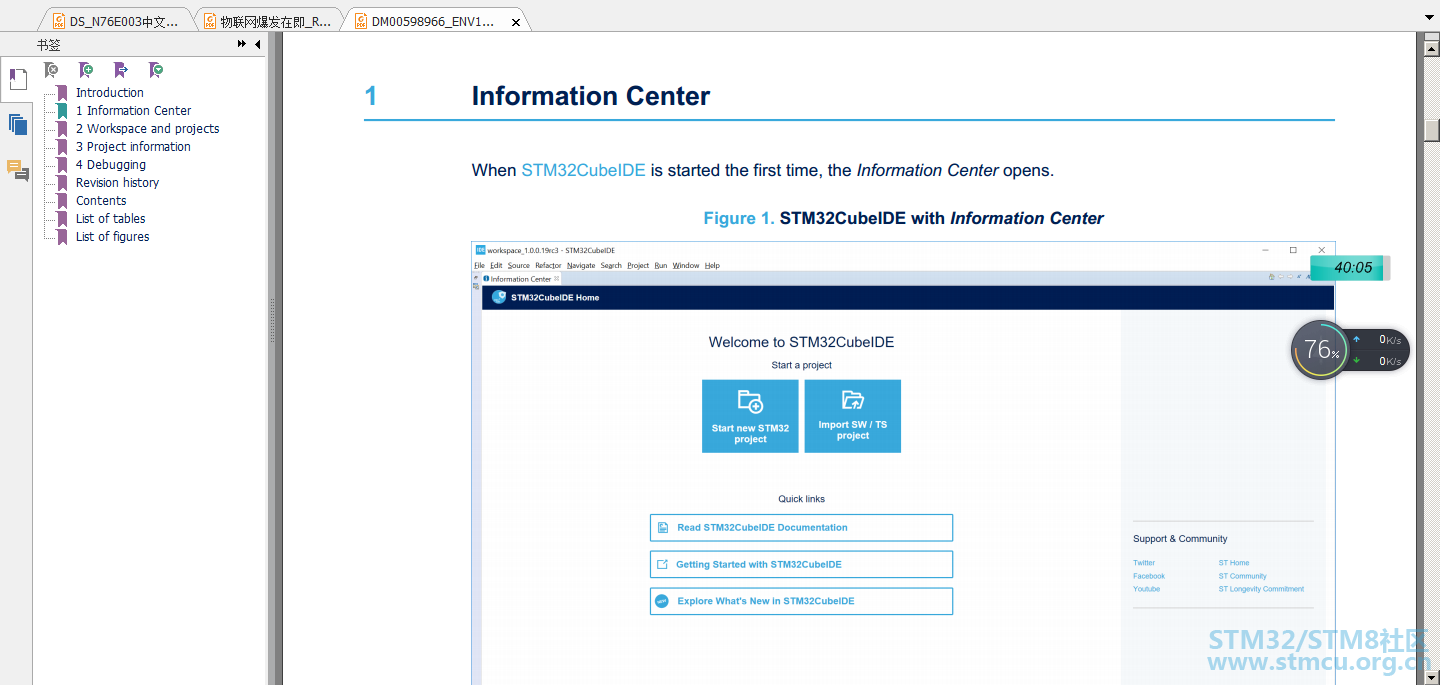
Task: Go to the 1 Information Center bookmark
Action: [133, 111]
